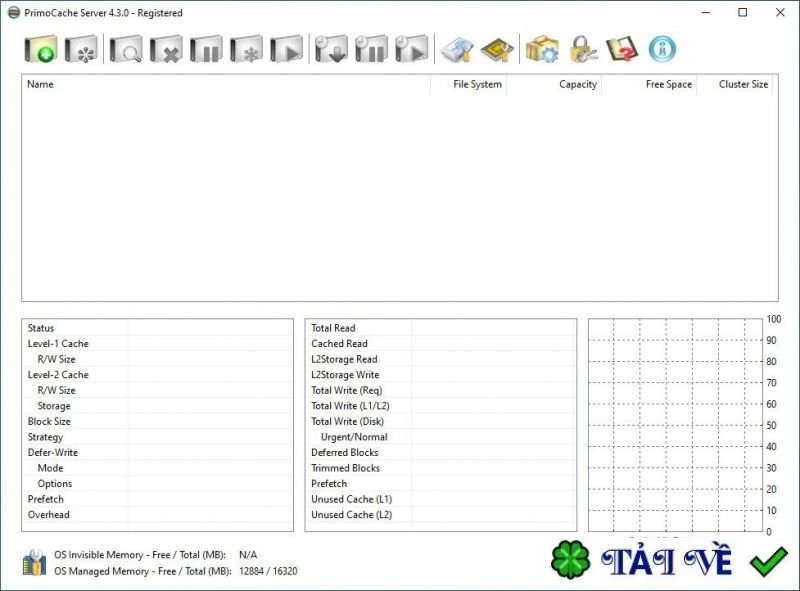Select the Block Size row

(158, 421)
